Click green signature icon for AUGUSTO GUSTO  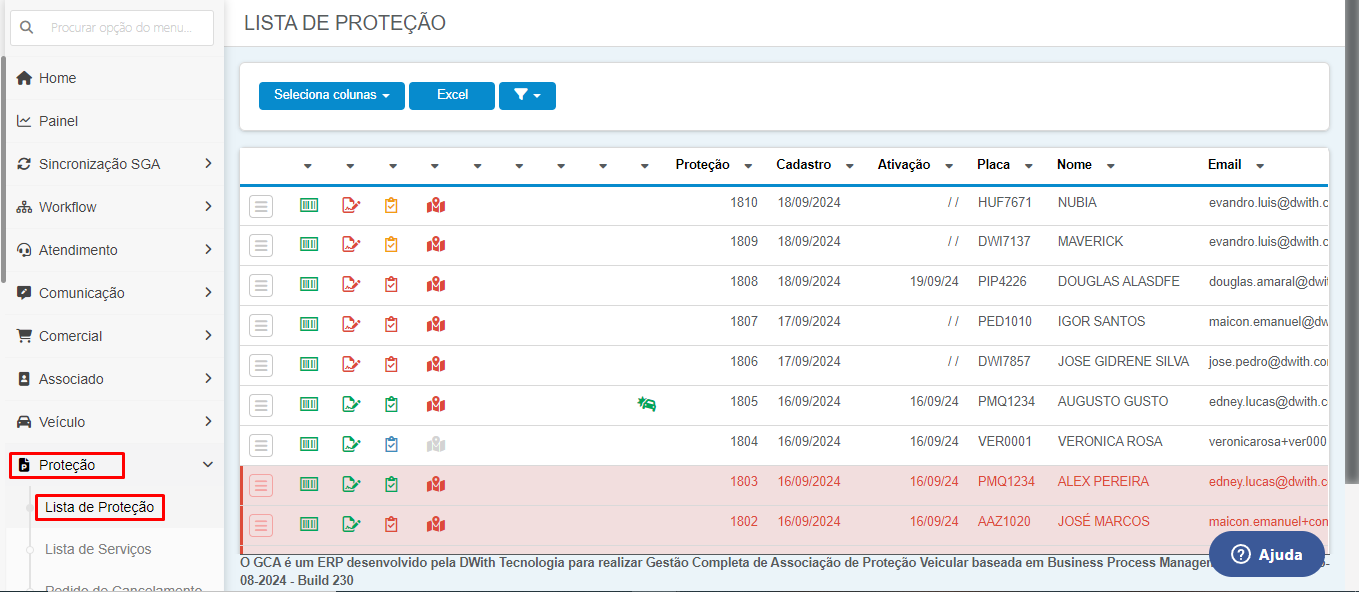(351, 404)
